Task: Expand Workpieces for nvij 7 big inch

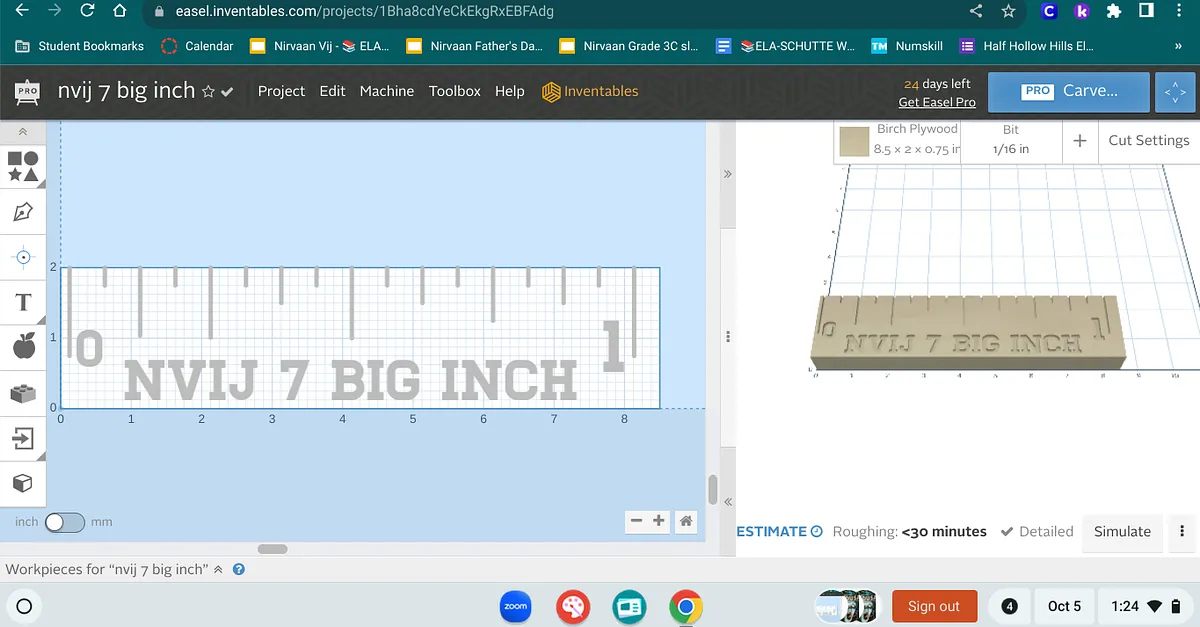Action: (x=218, y=569)
